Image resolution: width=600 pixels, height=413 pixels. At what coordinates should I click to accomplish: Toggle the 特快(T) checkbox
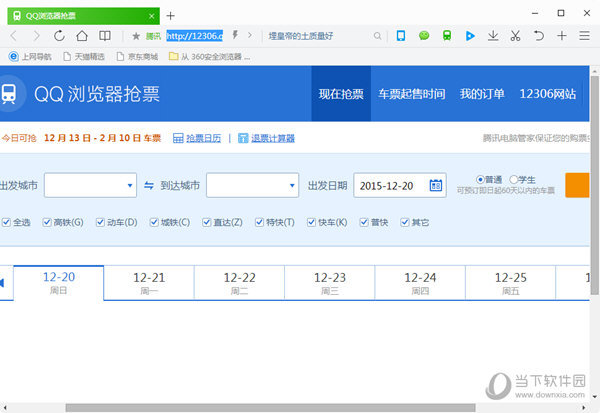[x=259, y=222]
